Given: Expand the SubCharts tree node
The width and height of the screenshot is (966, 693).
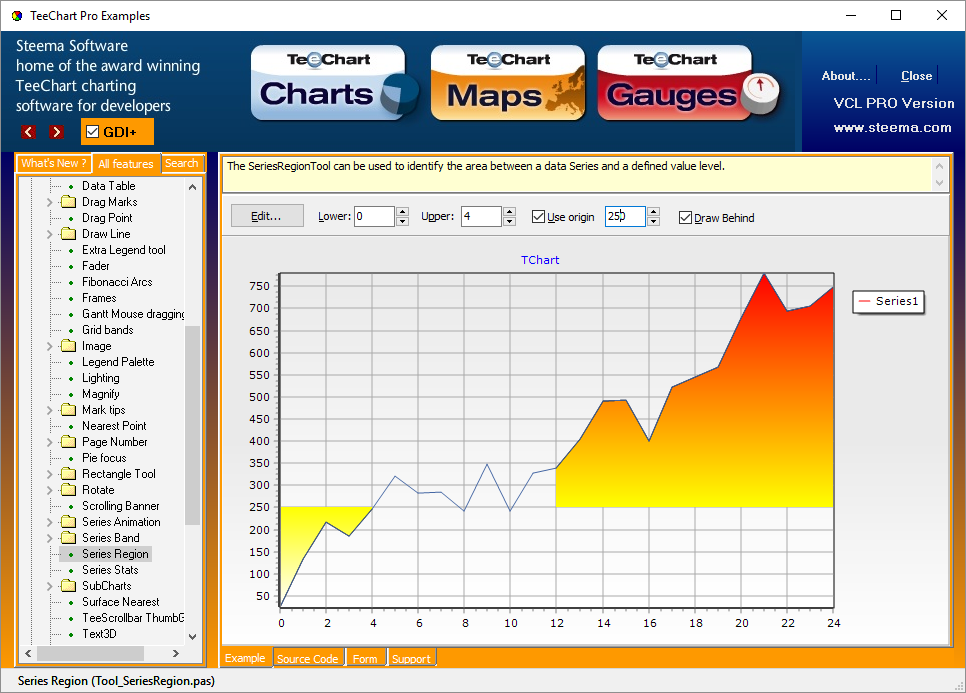Looking at the screenshot, I should 49,586.
